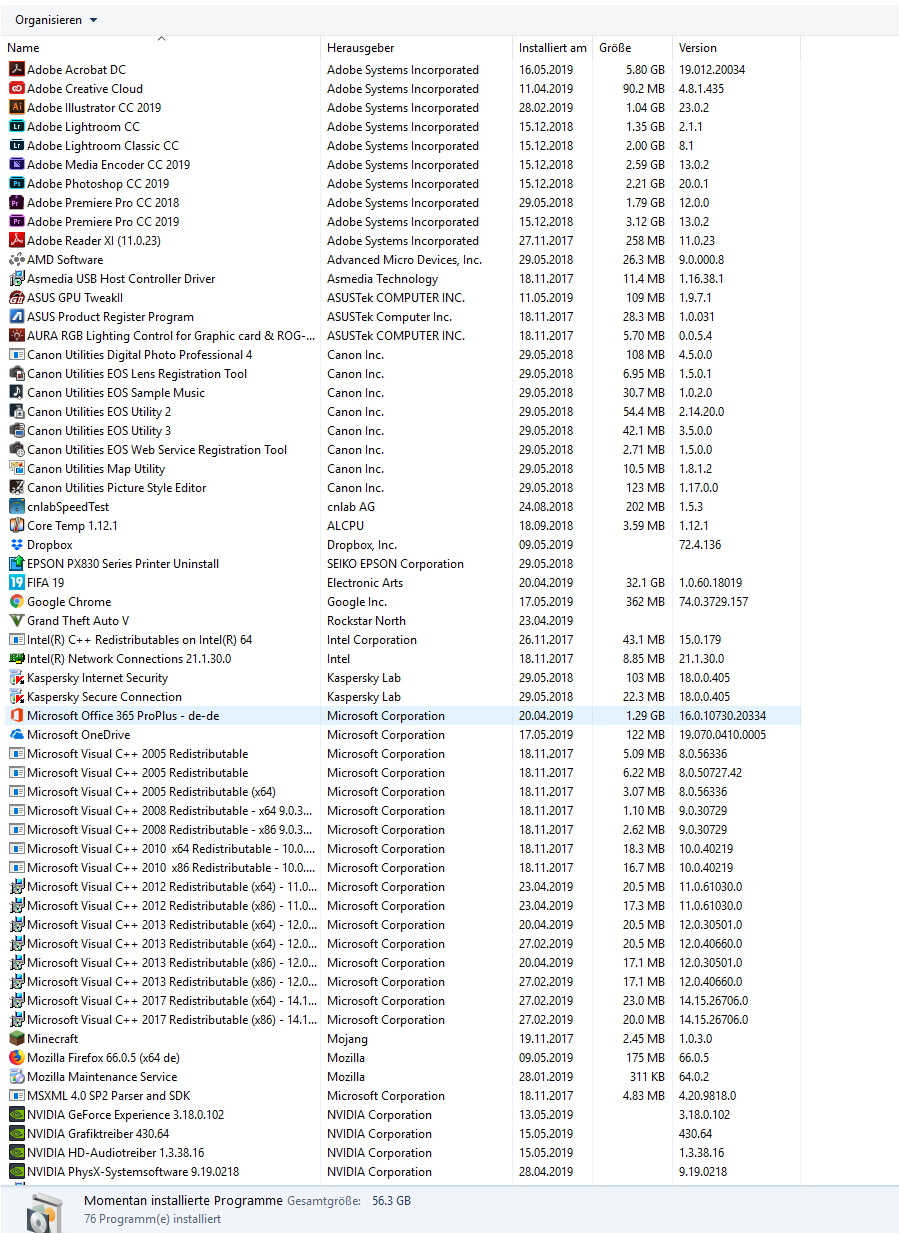The image size is (899, 1233).
Task: Select the NVIDIA GeForce Experience icon
Action: click(x=17, y=1115)
